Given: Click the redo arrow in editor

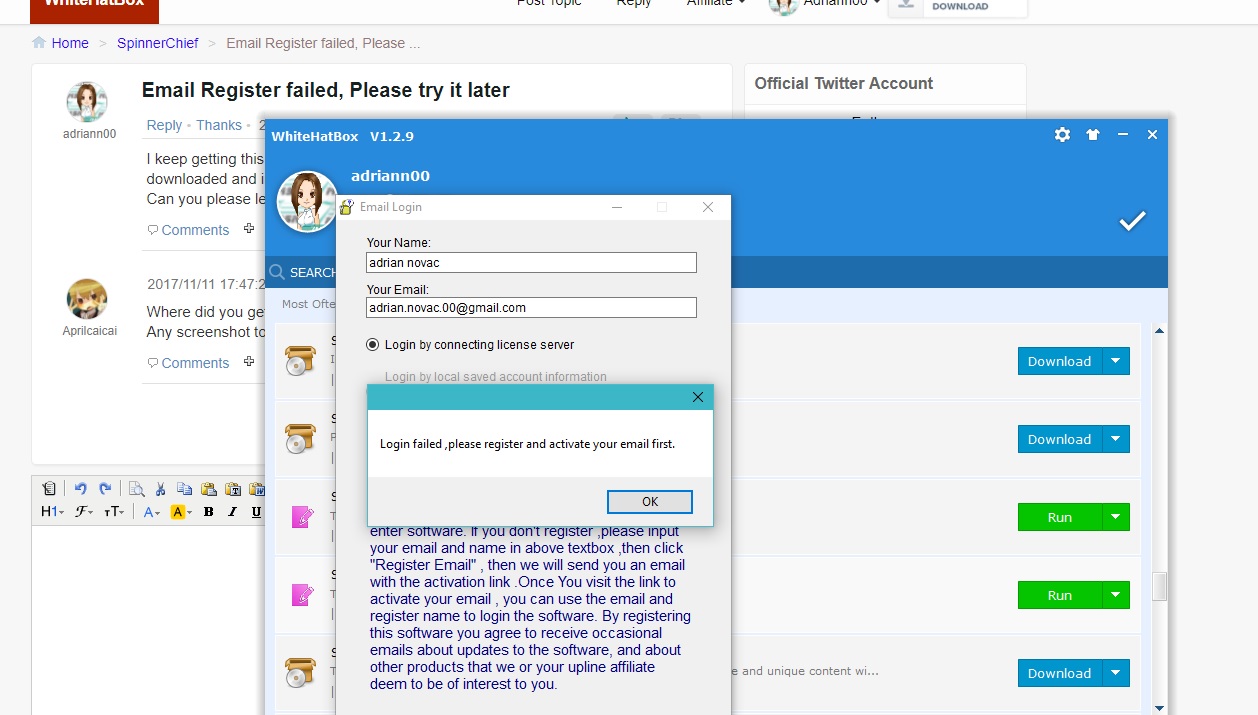Looking at the screenshot, I should tap(105, 488).
